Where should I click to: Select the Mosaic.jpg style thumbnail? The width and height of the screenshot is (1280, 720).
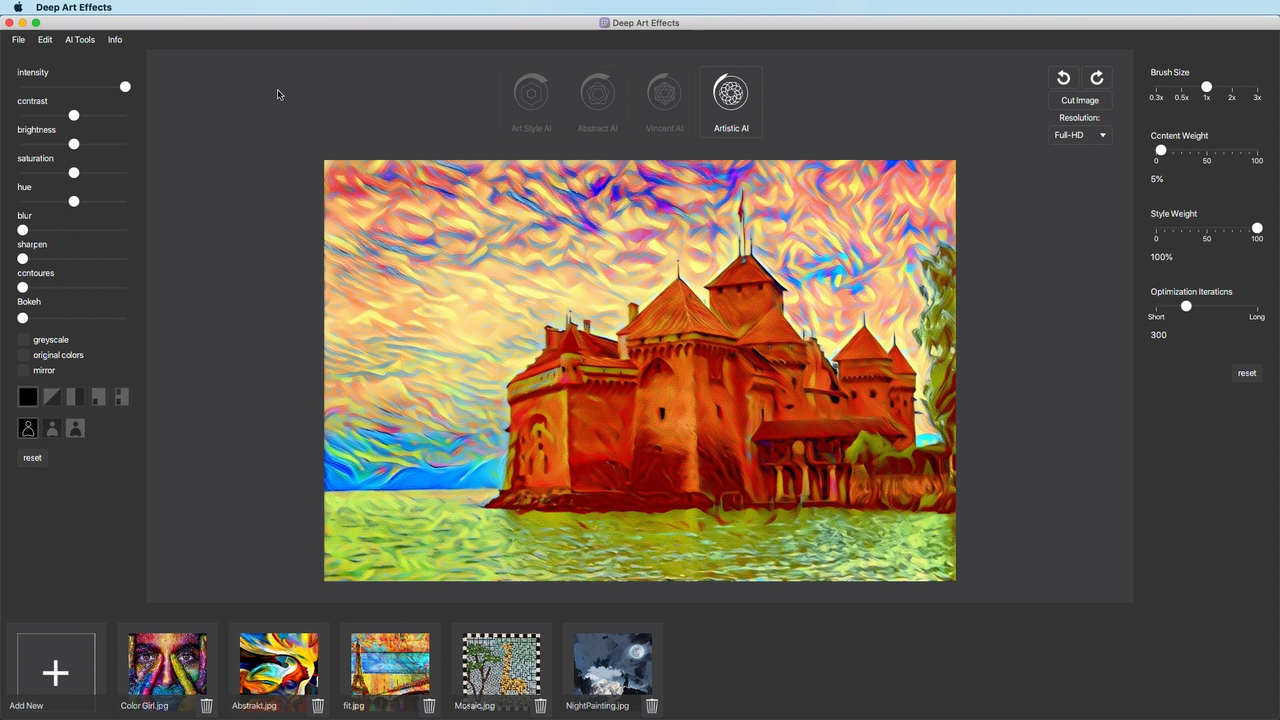point(501,663)
